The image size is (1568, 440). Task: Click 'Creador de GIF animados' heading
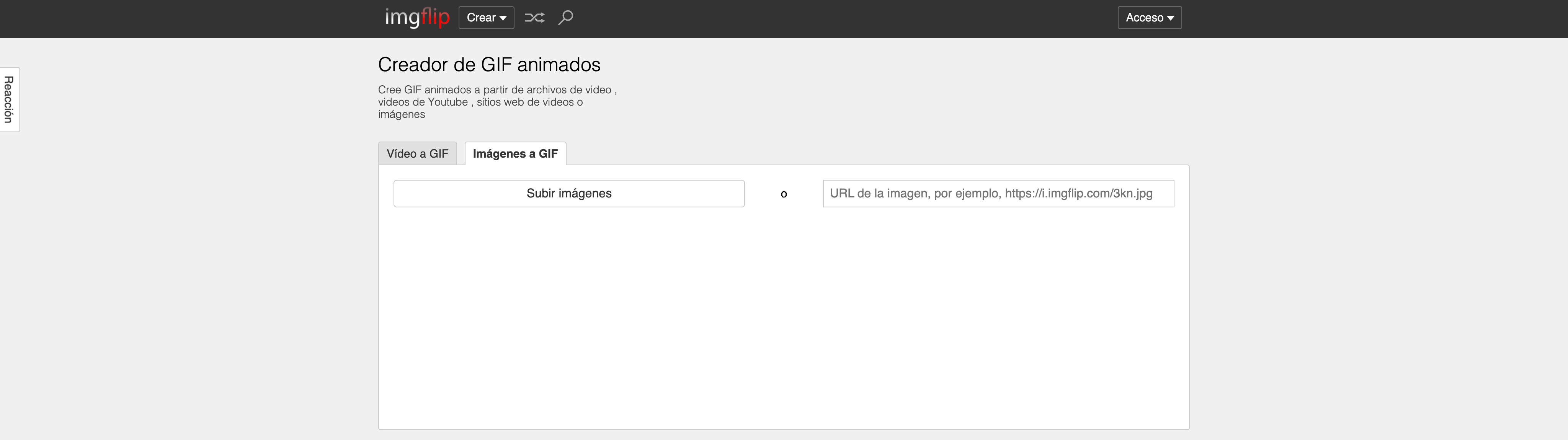tap(489, 65)
